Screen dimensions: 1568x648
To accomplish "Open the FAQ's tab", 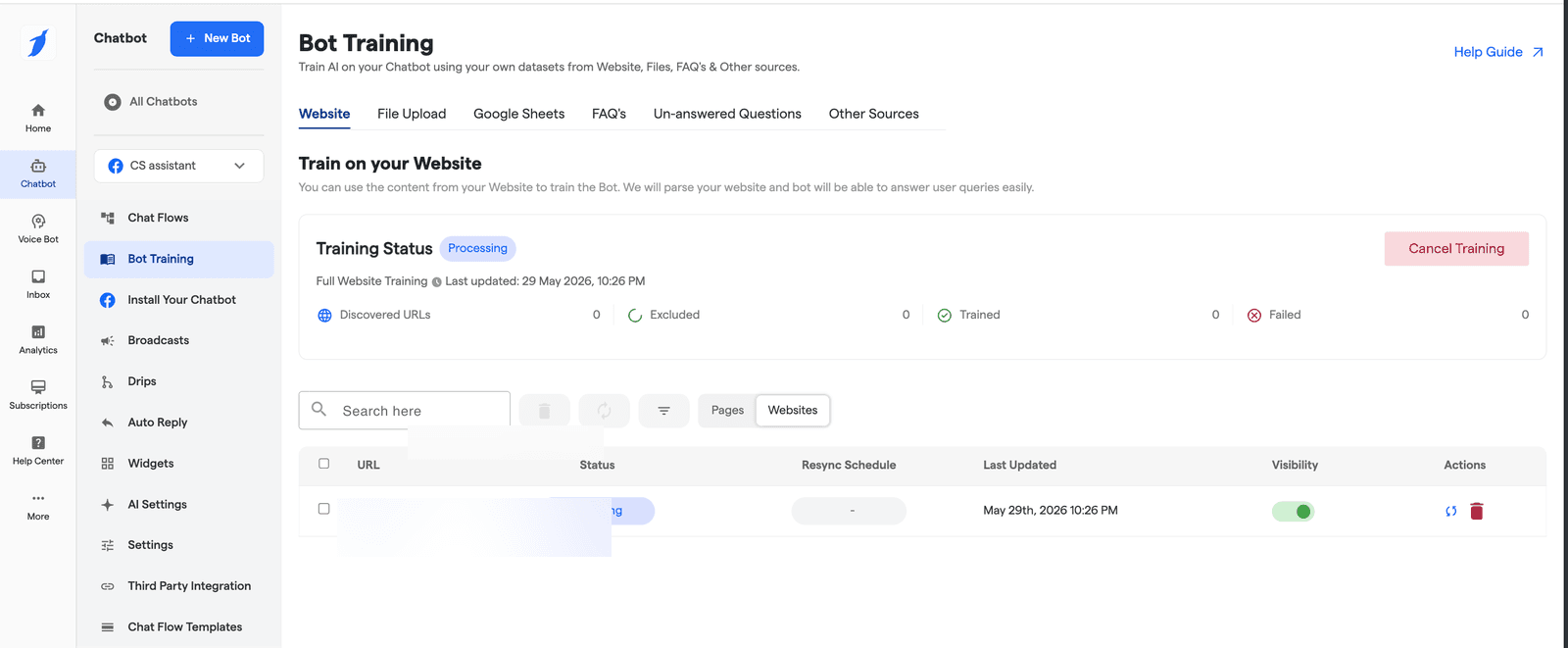I will [609, 114].
